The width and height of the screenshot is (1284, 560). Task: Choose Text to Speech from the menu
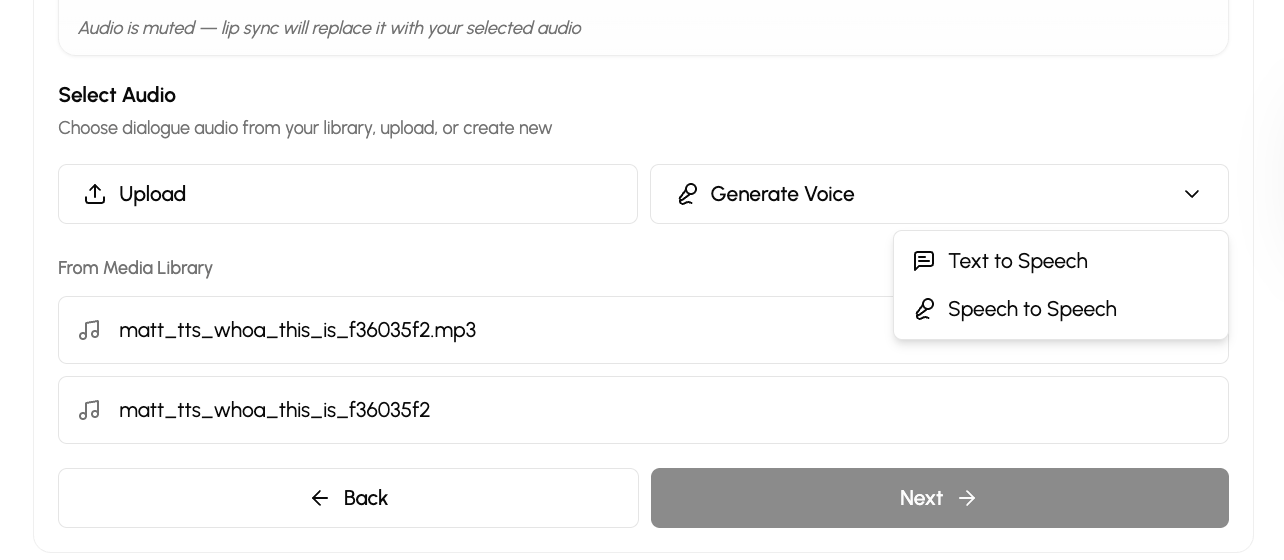1017,261
